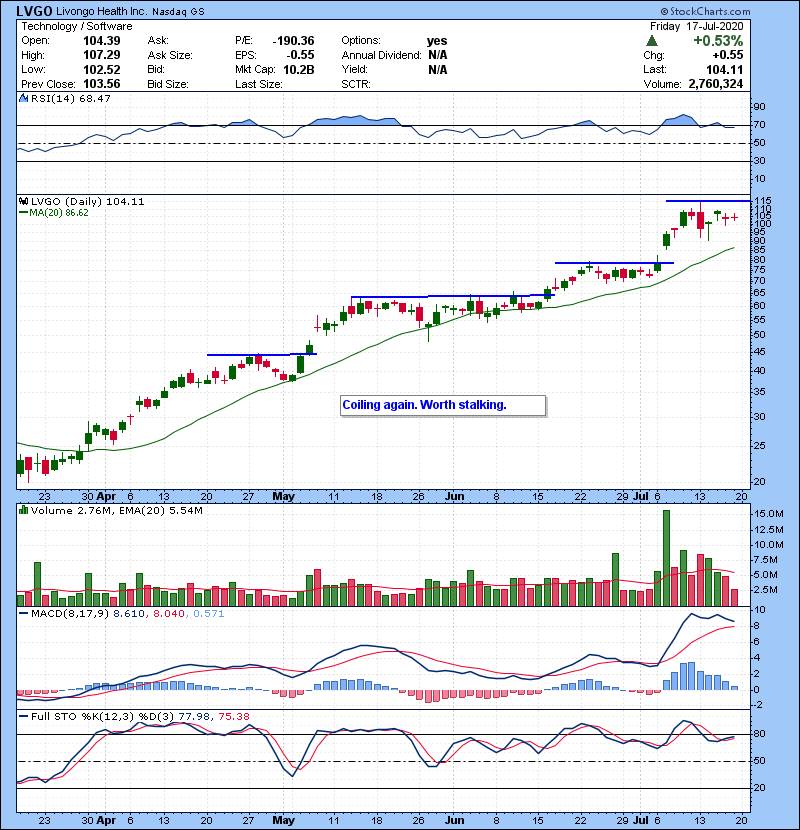This screenshot has width=800, height=830.
Task: Select the Low value 102.52
Action: click(102, 69)
